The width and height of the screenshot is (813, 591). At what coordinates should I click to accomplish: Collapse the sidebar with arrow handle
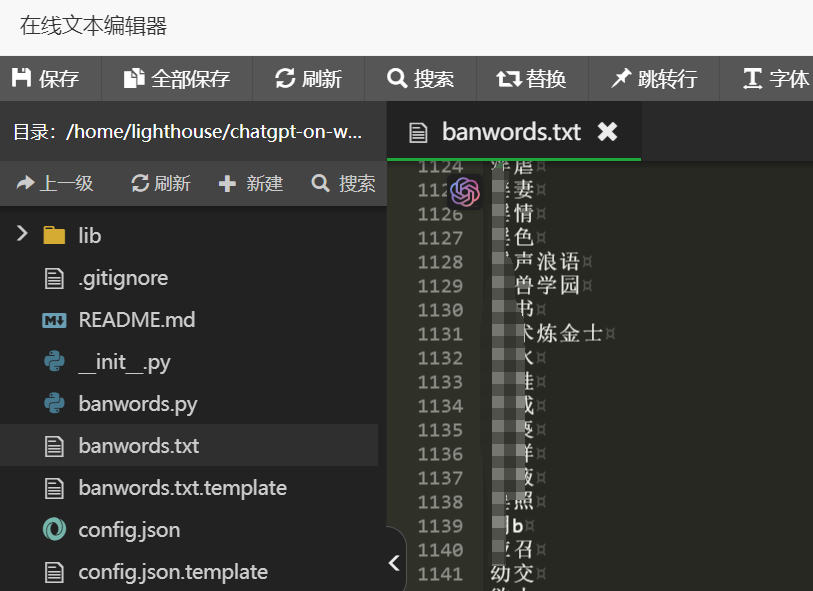pyautogui.click(x=394, y=563)
